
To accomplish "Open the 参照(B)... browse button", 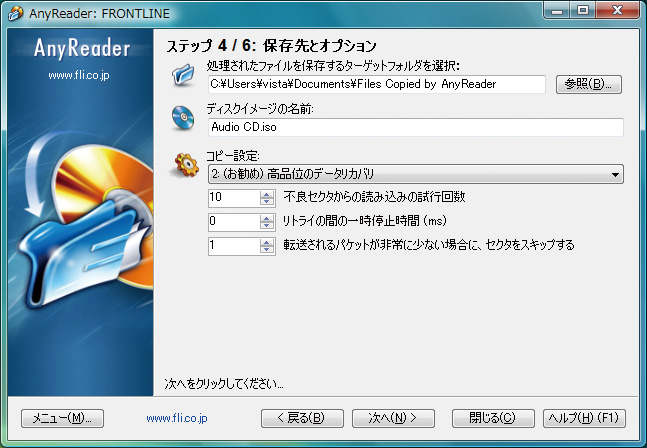I will (588, 84).
